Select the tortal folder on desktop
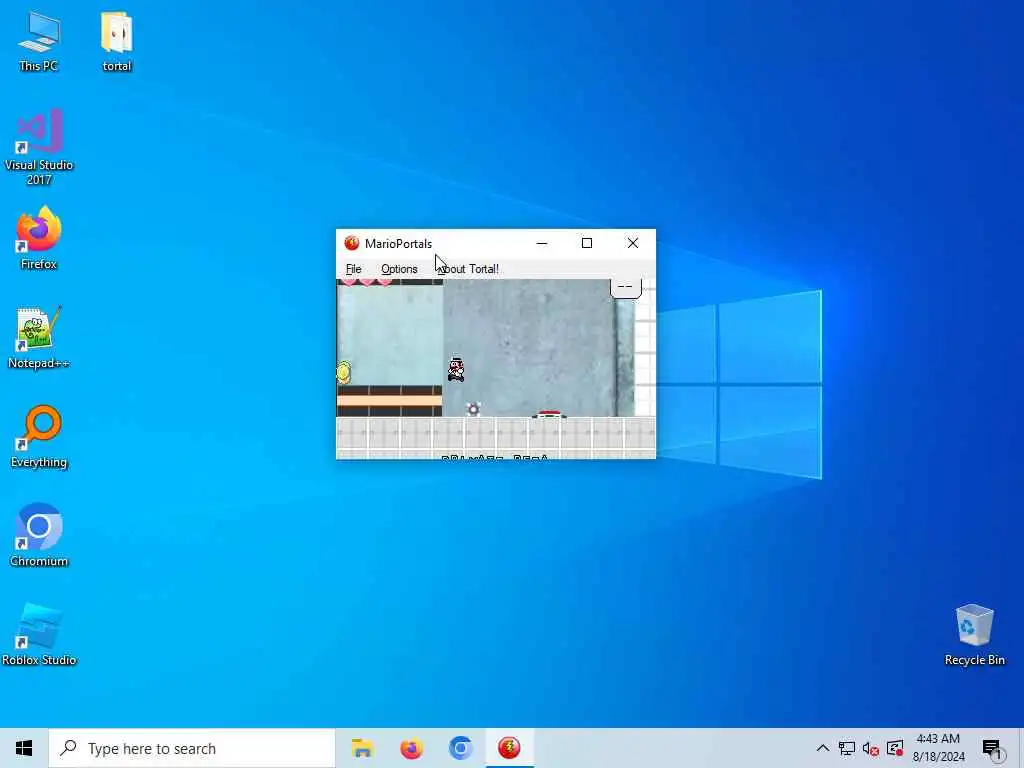1024x768 pixels. 117,41
